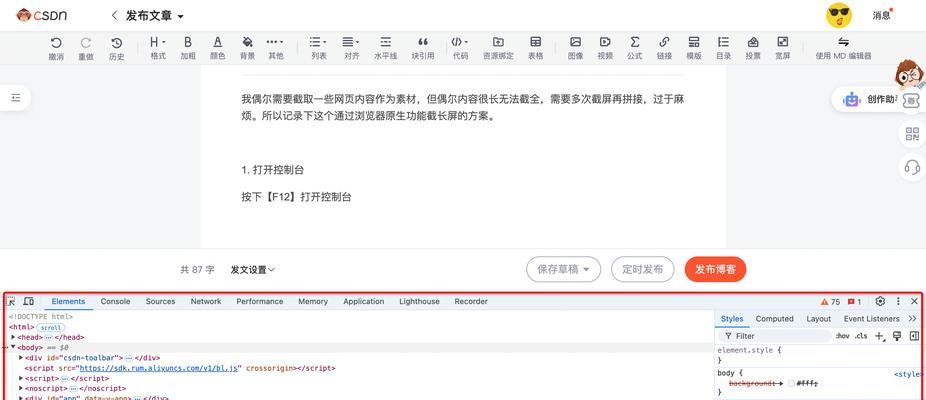
Task: Toggle the .cls class editor
Action: click(861, 336)
